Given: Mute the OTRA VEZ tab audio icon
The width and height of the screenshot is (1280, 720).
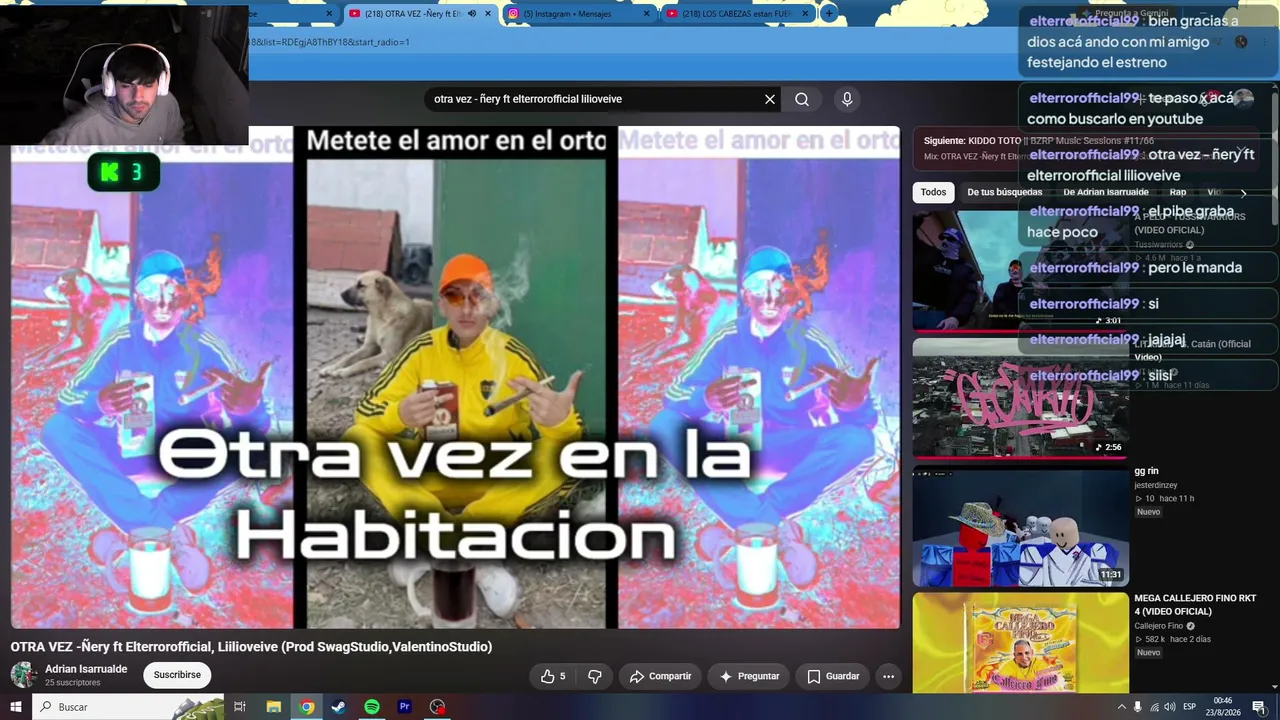Looking at the screenshot, I should pyautogui.click(x=471, y=14).
